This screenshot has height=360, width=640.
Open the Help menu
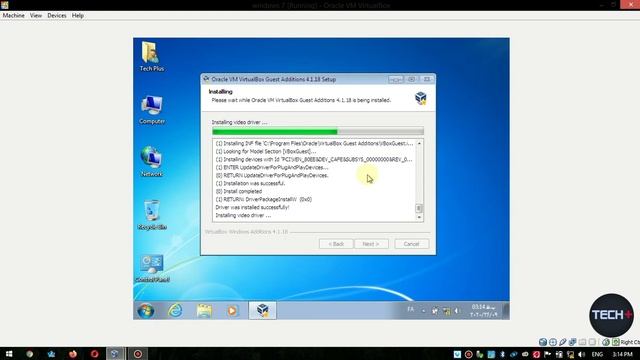point(78,16)
